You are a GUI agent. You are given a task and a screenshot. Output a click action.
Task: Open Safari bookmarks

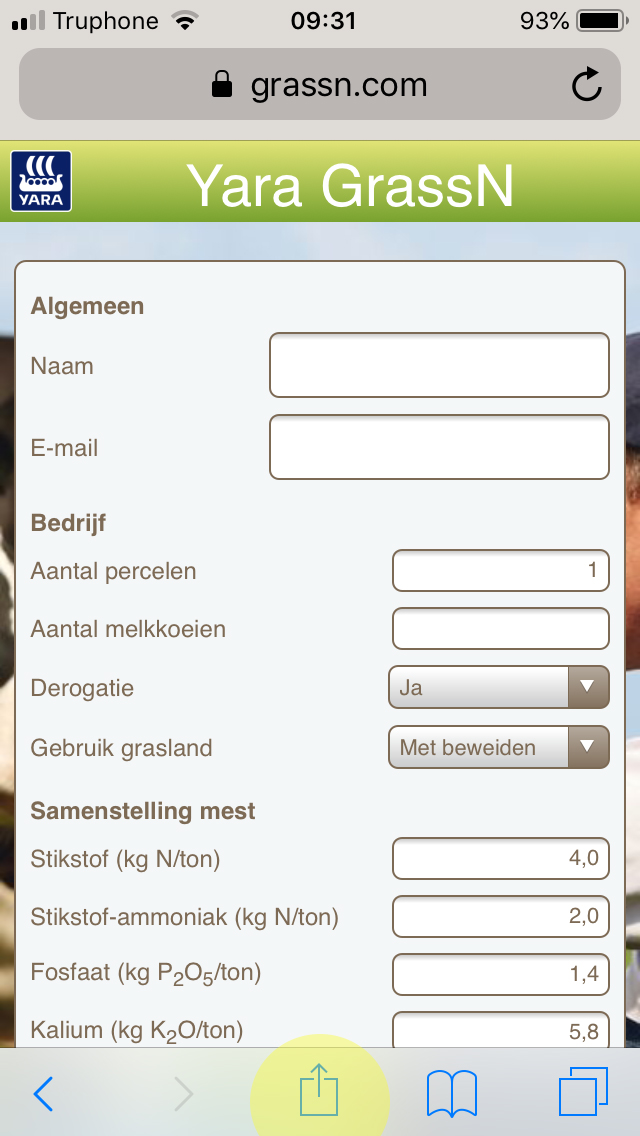(x=452, y=1091)
